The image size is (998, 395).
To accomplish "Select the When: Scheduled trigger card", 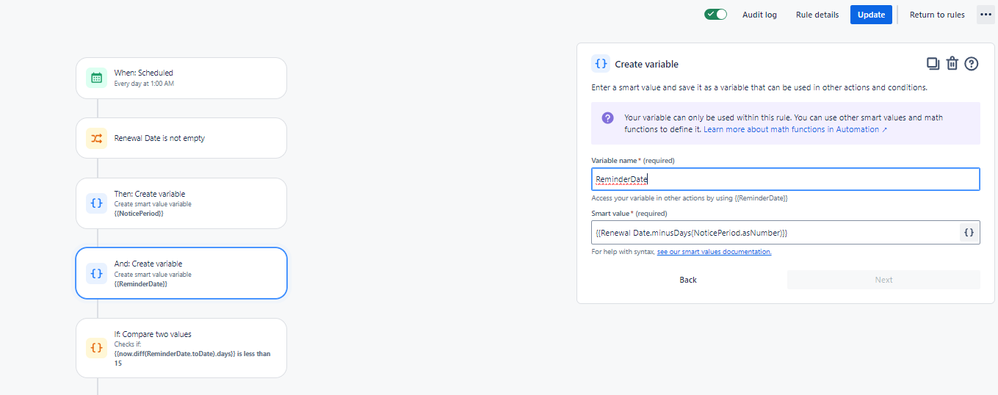I will (x=181, y=78).
